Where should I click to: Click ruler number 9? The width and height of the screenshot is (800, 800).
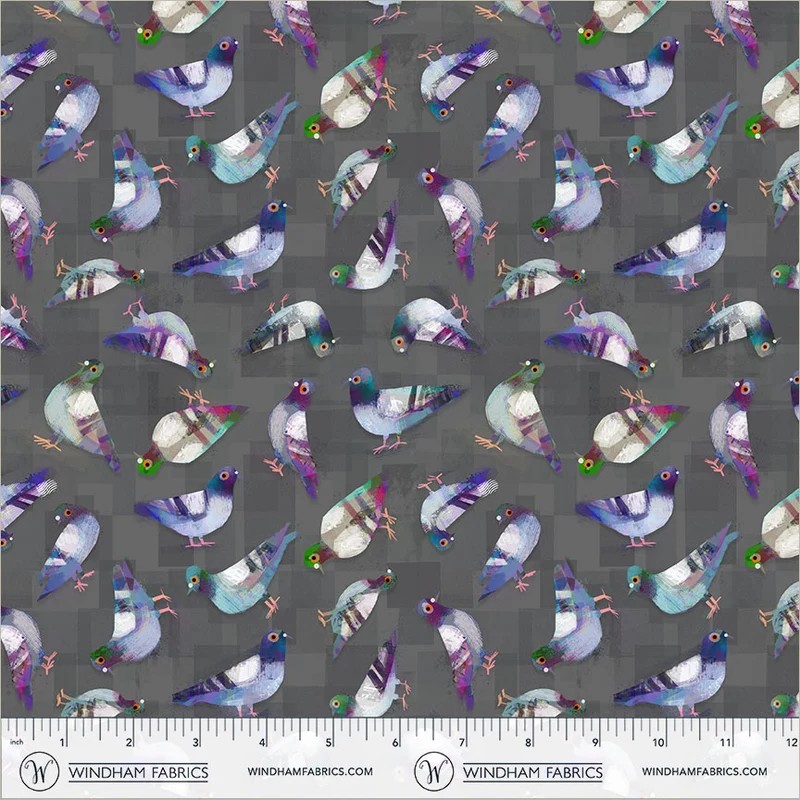point(595,742)
